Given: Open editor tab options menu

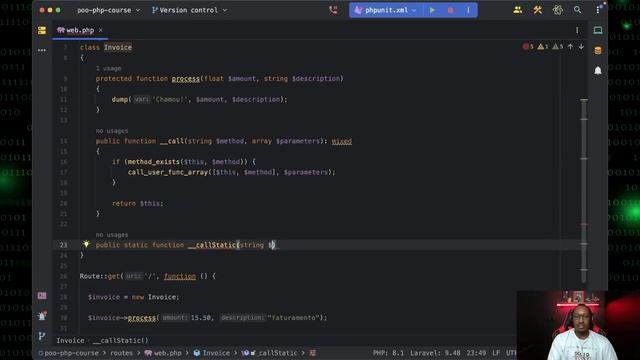Looking at the screenshot, I should (577, 30).
